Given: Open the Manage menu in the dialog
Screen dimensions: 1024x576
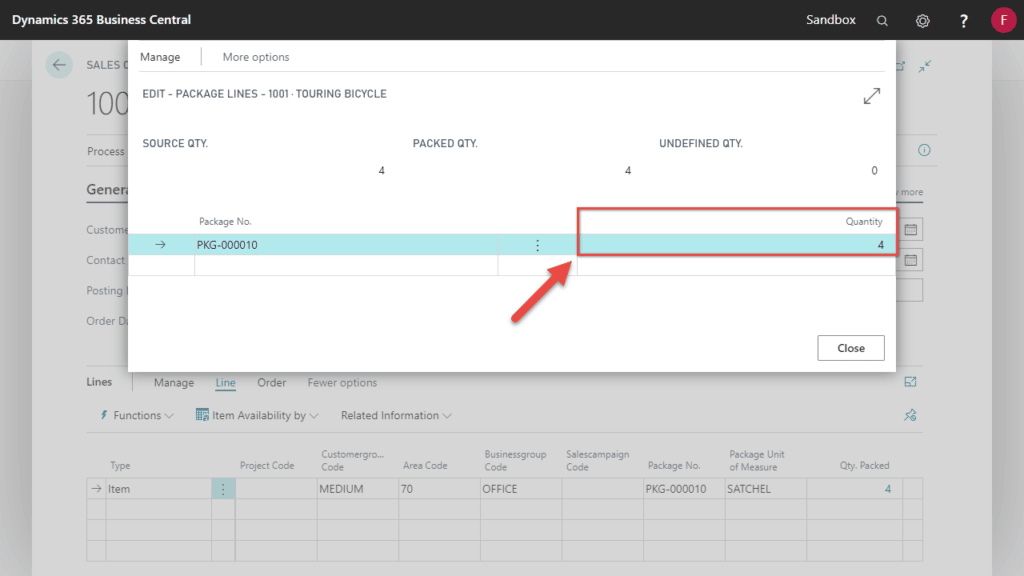Looking at the screenshot, I should coord(160,57).
